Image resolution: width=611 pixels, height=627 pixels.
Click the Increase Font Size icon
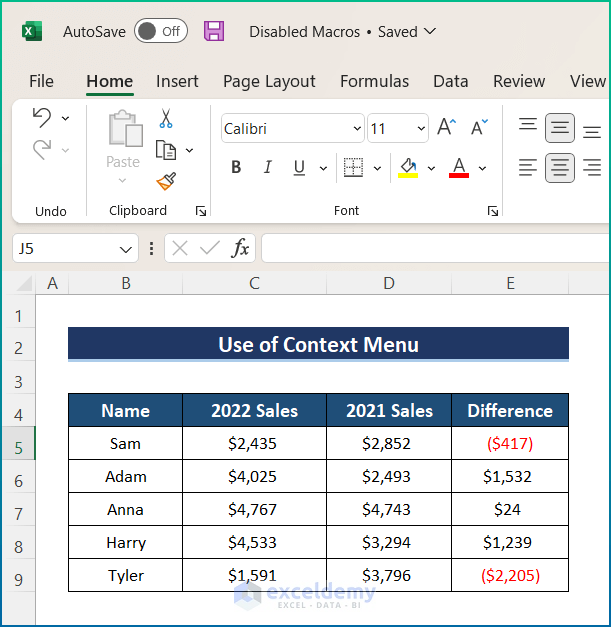447,127
